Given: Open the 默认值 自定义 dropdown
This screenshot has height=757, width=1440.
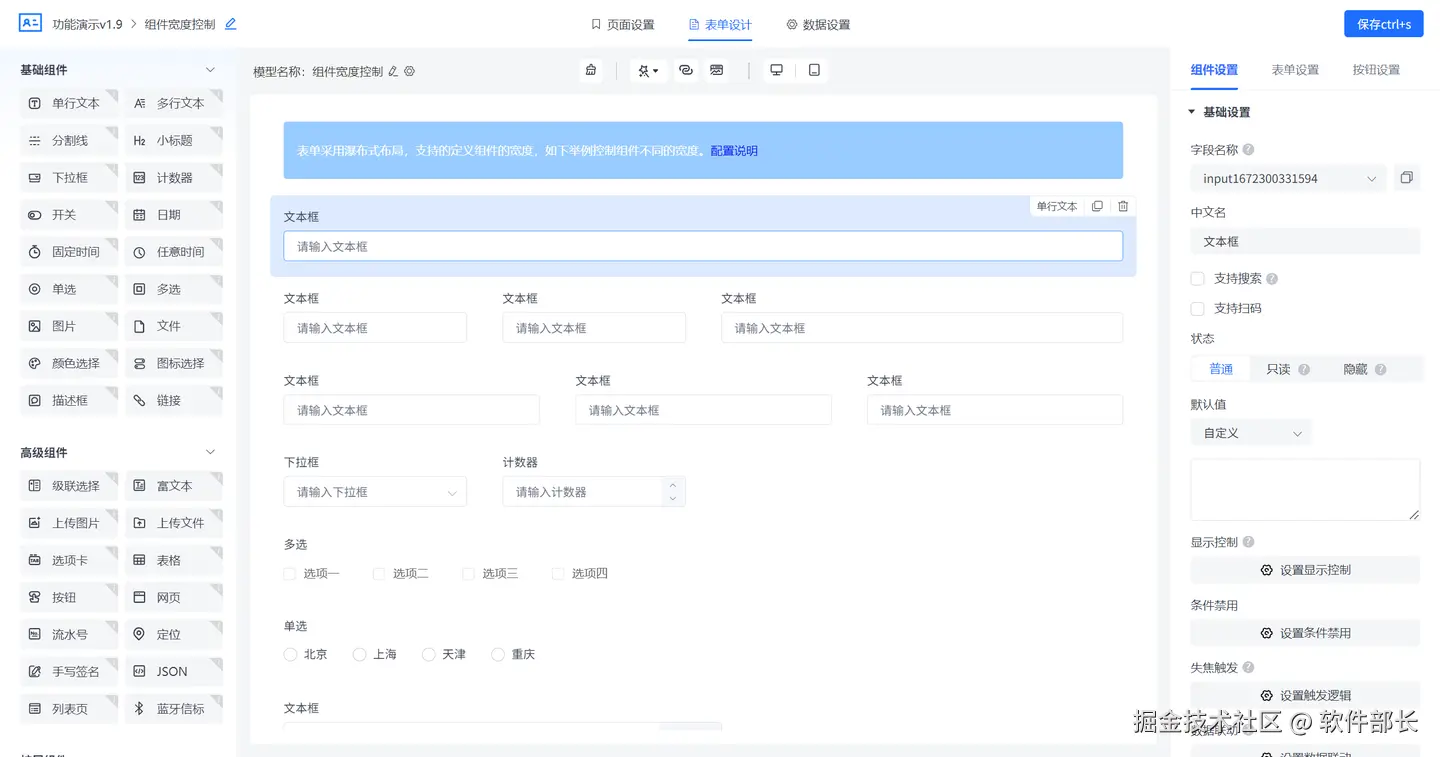Looking at the screenshot, I should (1251, 433).
